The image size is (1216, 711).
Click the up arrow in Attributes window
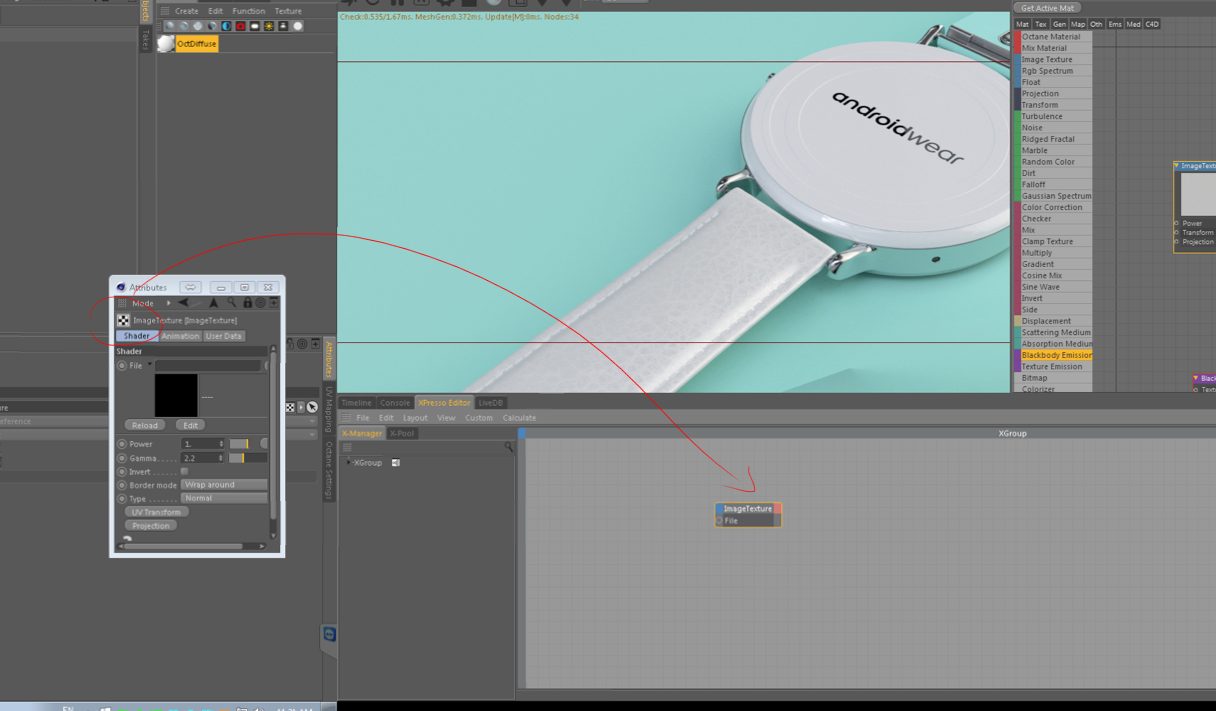tap(213, 303)
